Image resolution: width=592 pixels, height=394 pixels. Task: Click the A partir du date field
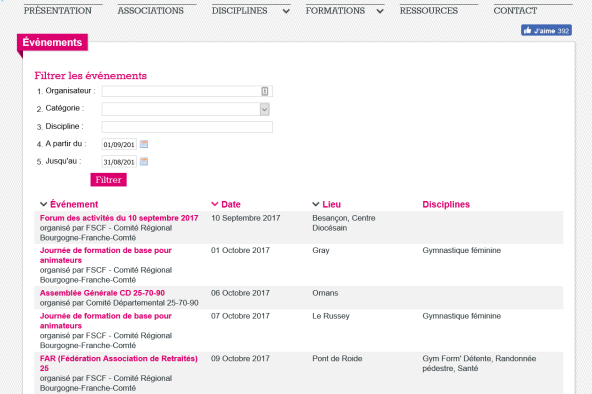point(119,144)
